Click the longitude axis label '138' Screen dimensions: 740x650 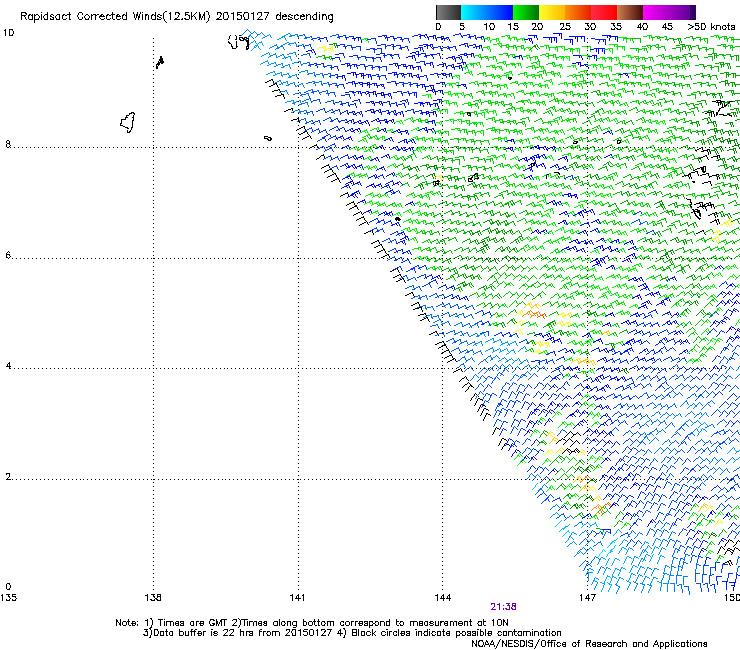(x=153, y=598)
